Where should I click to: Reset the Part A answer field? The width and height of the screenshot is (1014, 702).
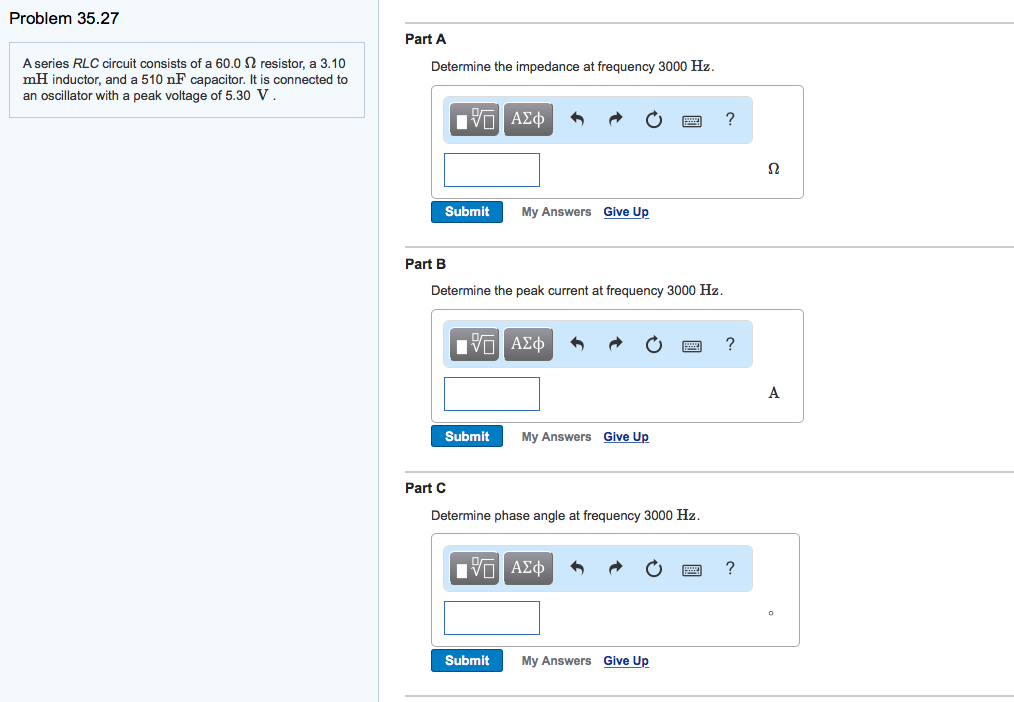653,120
